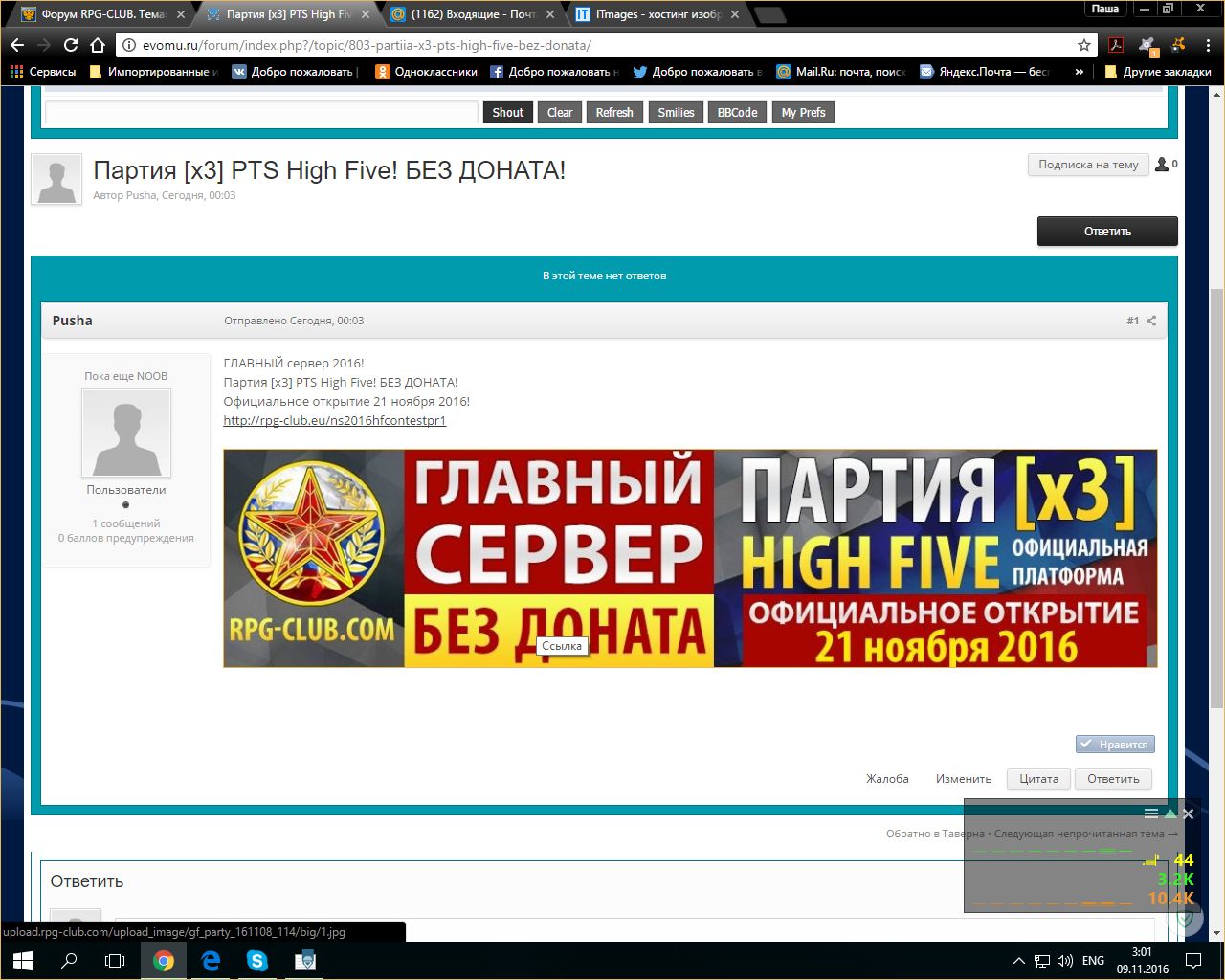Image resolution: width=1225 pixels, height=980 pixels.
Task: Open the browser home page icon
Action: click(98, 45)
